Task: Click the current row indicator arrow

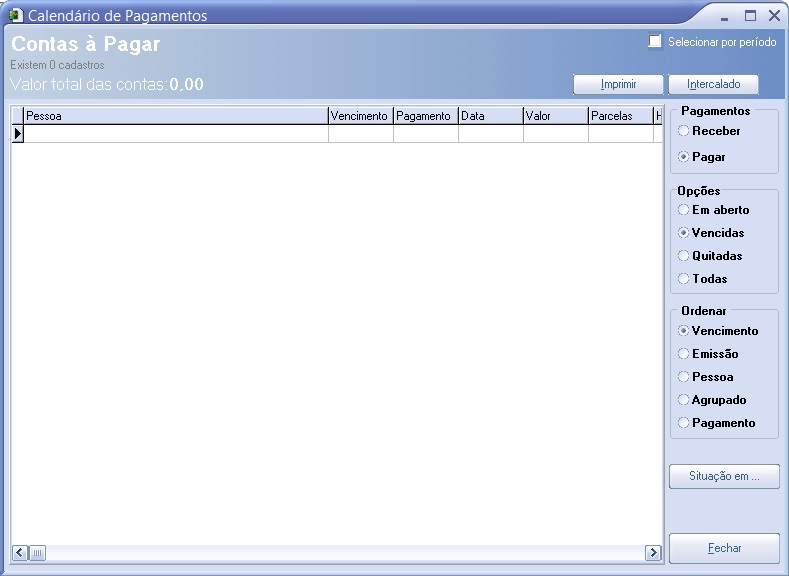Action: (17, 133)
